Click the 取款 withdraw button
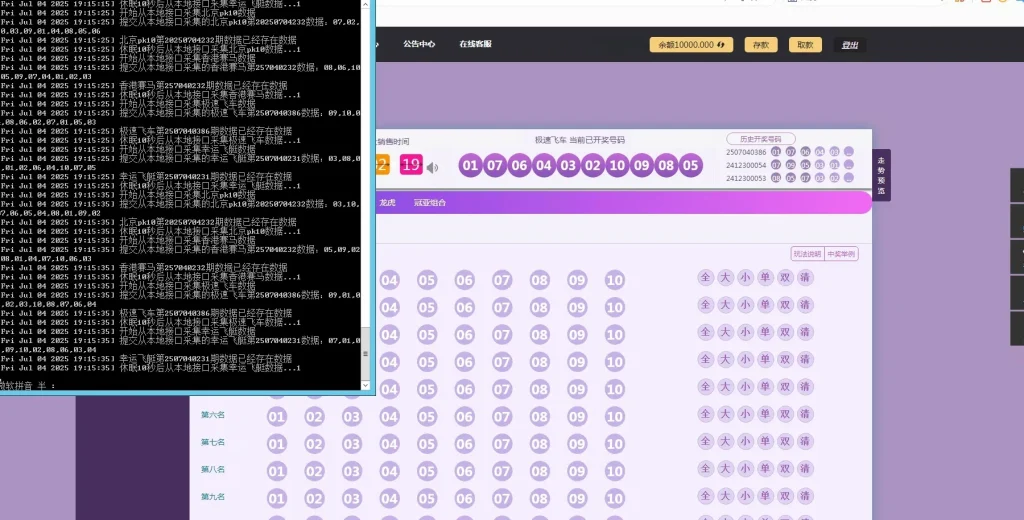This screenshot has width=1024, height=520. point(804,45)
